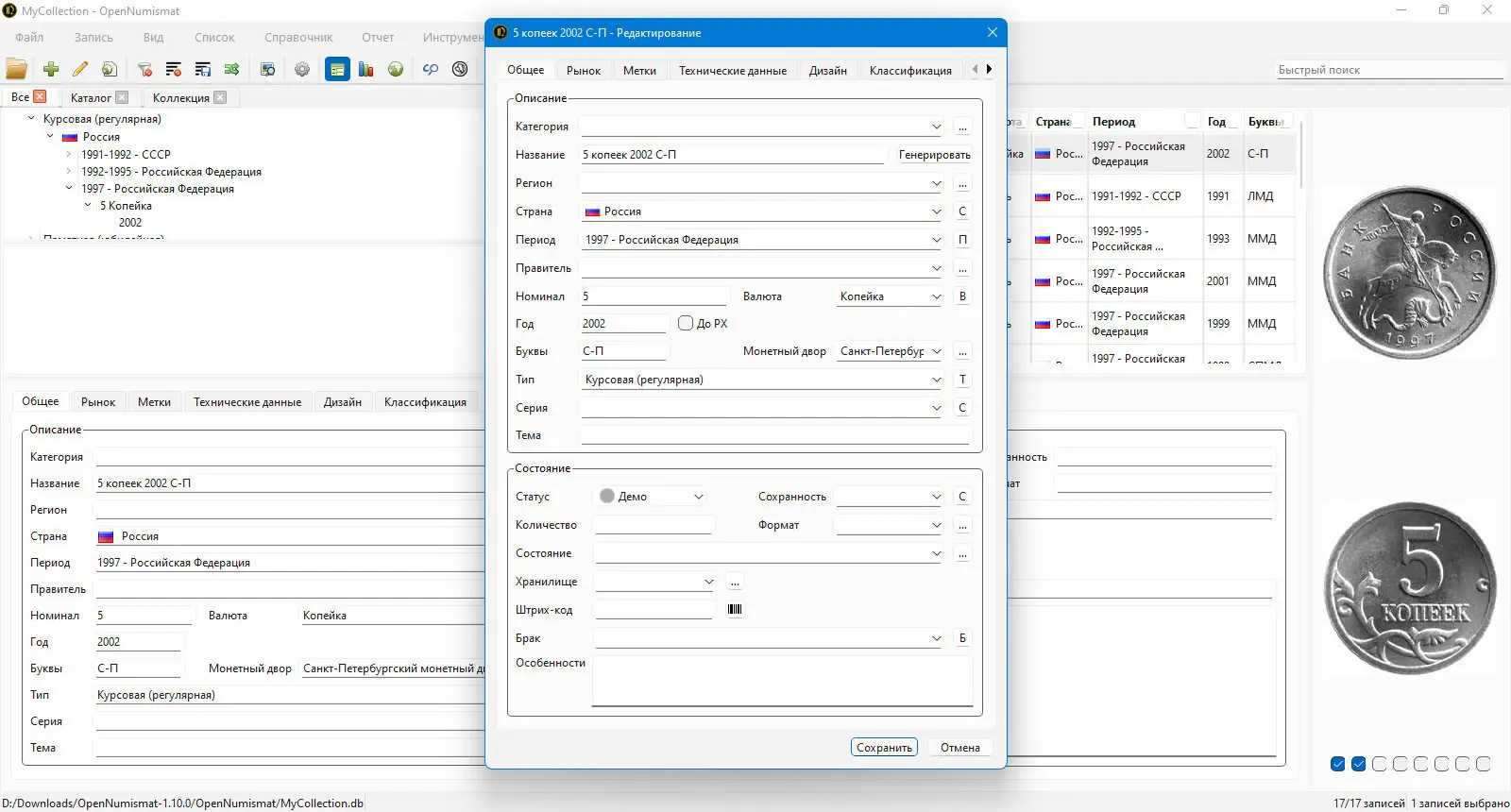Click the coin obverse image thumbnail
1511x812 pixels.
pos(1409,272)
